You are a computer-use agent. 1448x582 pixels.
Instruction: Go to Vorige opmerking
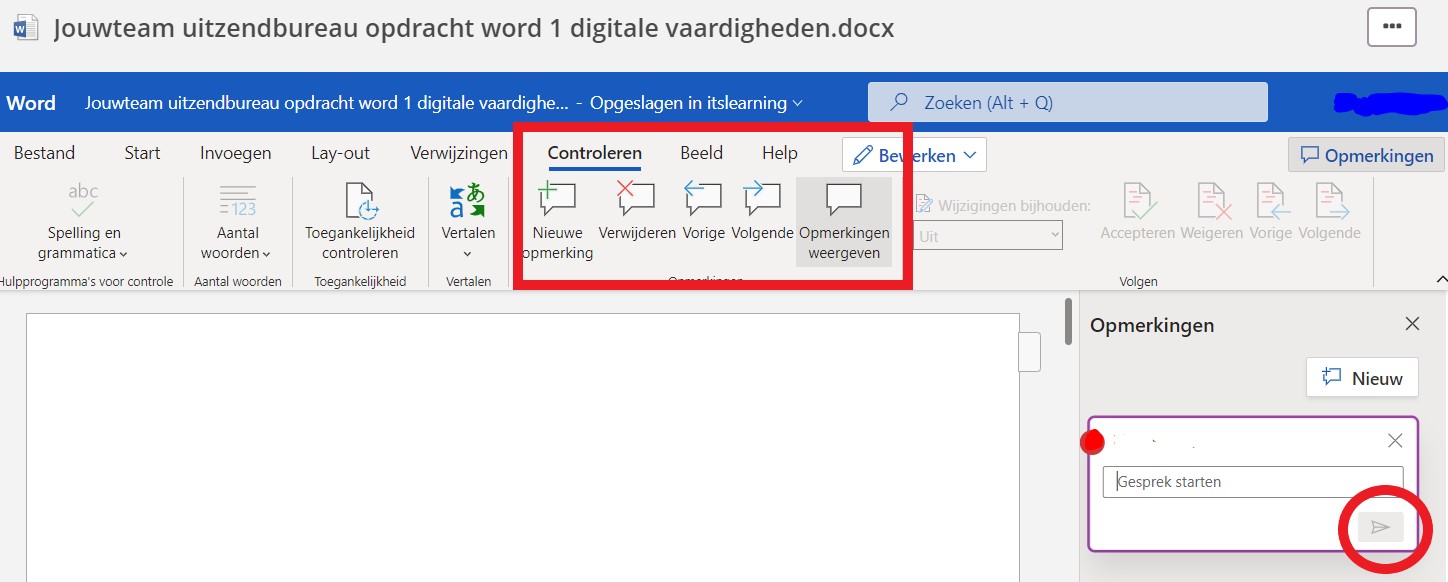pos(703,198)
